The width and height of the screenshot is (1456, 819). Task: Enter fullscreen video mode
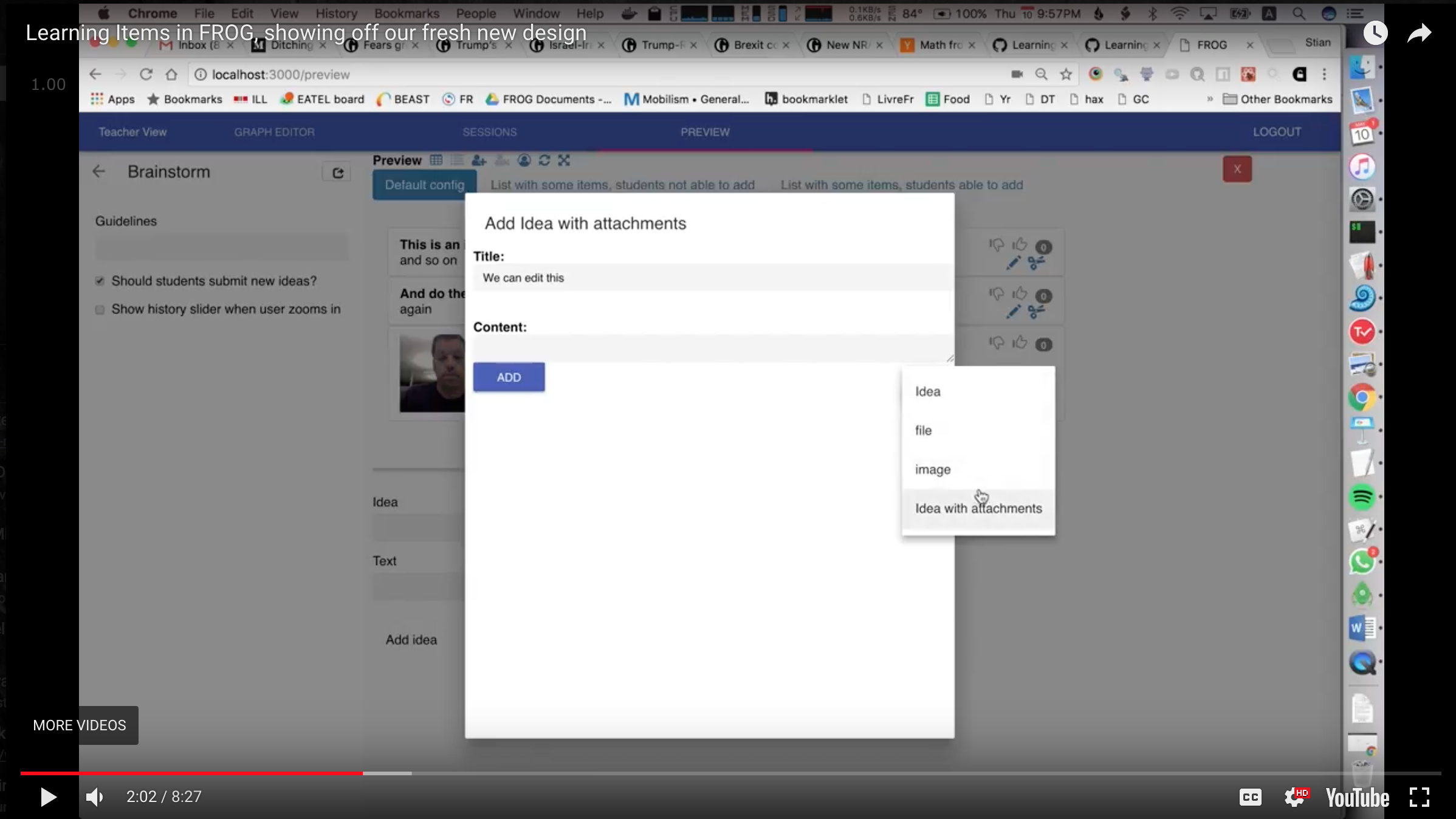point(1419,797)
